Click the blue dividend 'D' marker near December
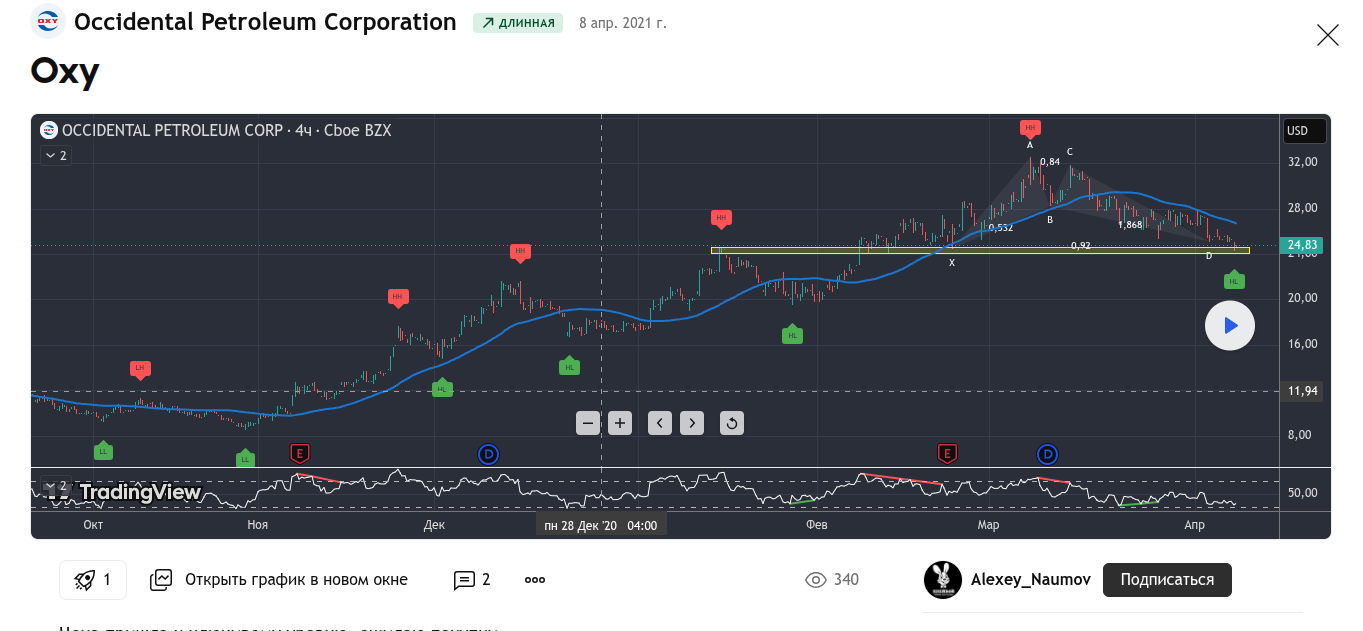Screen dimensions: 1363x631 (x=488, y=455)
